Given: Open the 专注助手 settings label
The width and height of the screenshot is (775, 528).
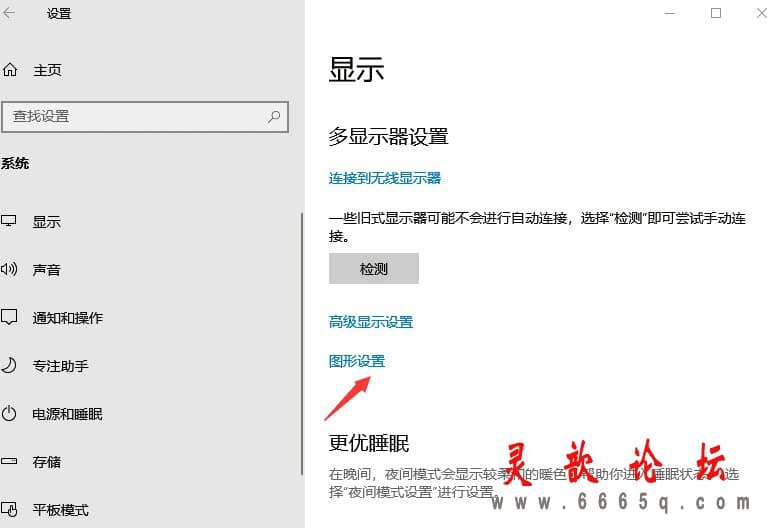Looking at the screenshot, I should point(61,366).
